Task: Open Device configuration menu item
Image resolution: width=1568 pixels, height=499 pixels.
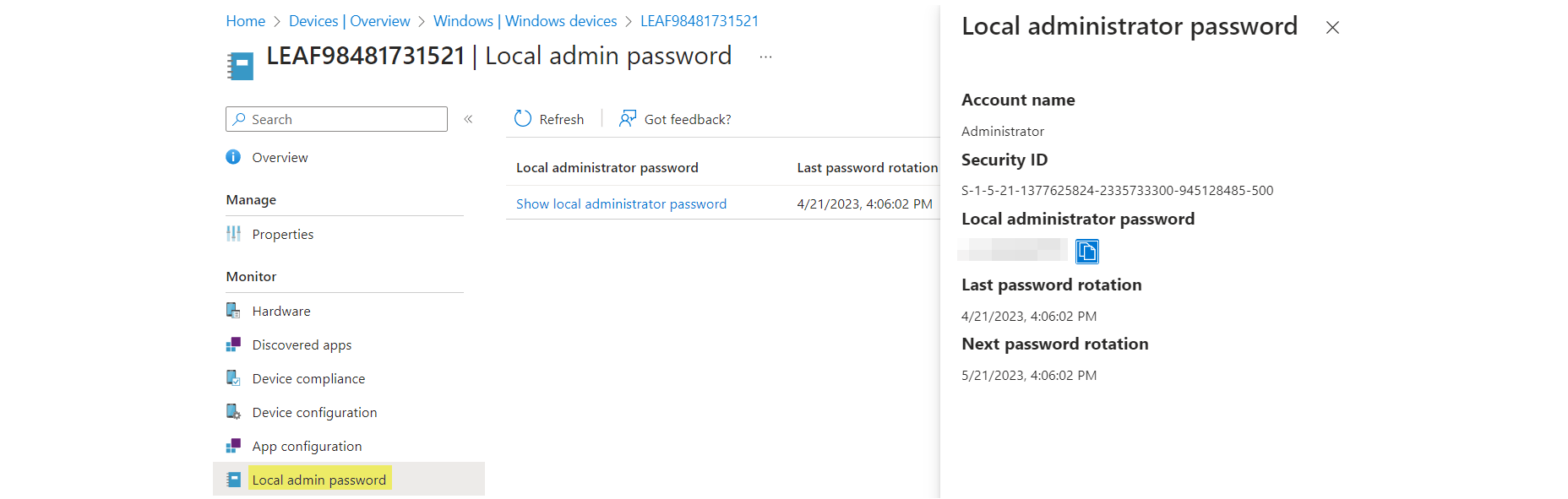Action: click(x=314, y=412)
